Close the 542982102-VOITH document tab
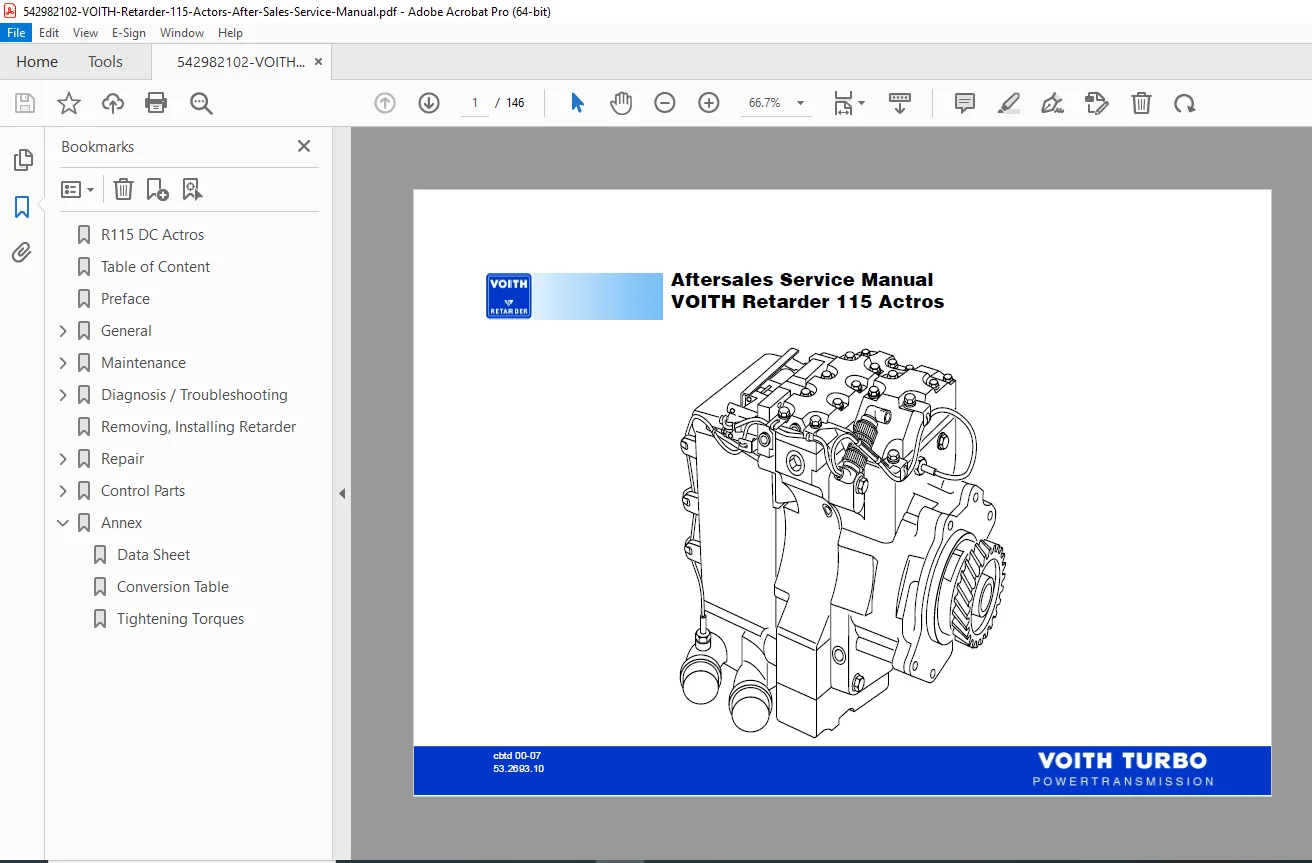Viewport: 1312px width, 863px height. (x=318, y=62)
